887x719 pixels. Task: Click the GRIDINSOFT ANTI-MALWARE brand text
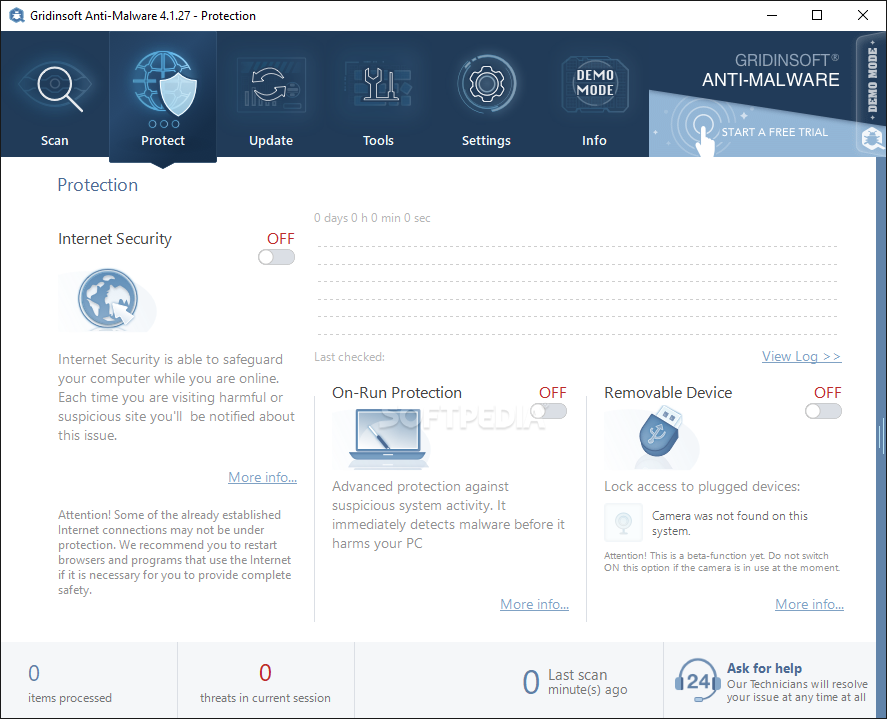[x=770, y=71]
